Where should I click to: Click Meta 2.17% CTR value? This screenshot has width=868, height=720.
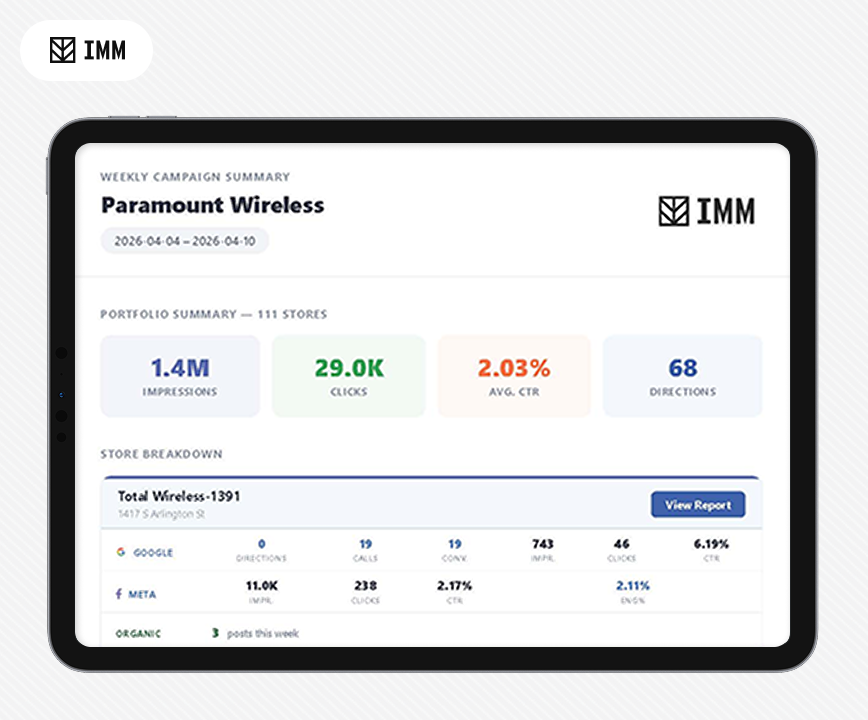pyautogui.click(x=454, y=585)
